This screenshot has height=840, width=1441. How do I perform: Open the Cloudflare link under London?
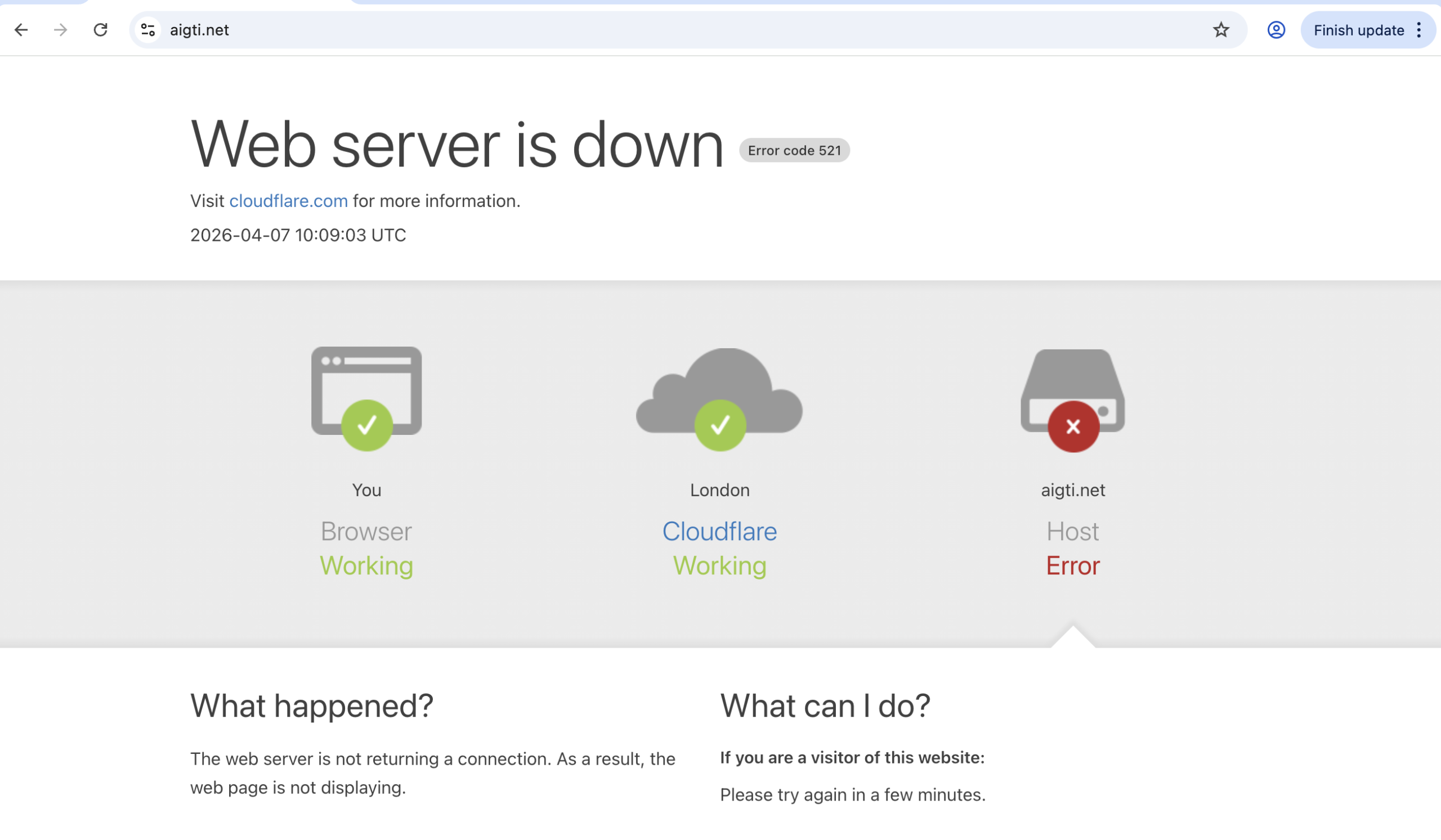[719, 531]
